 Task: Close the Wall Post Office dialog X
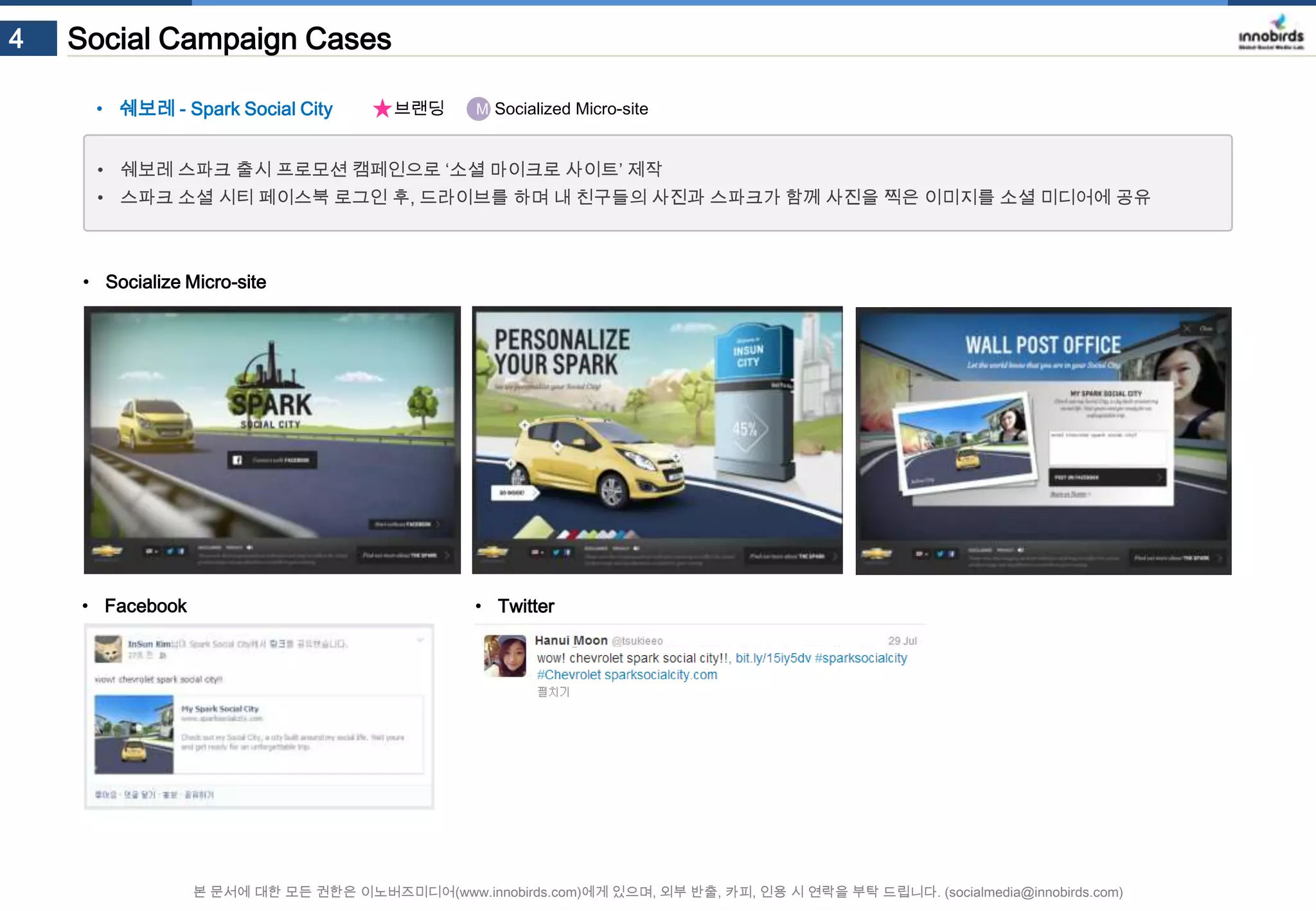tap(1187, 329)
